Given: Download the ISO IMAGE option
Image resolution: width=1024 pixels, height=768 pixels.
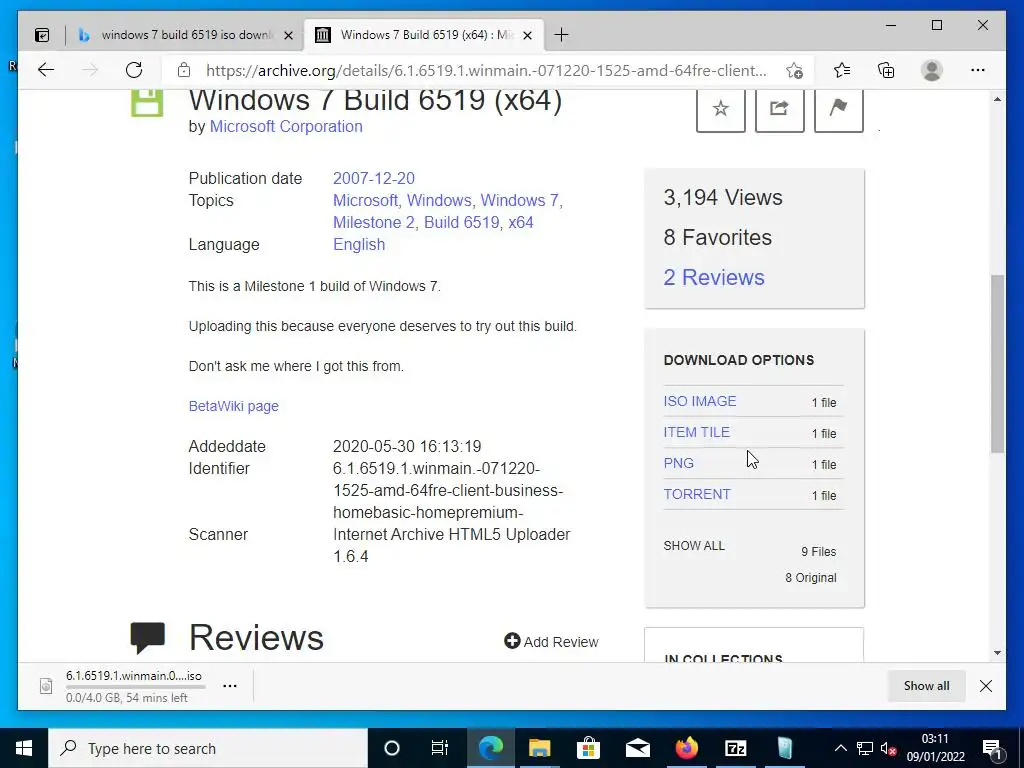Looking at the screenshot, I should tap(700, 401).
